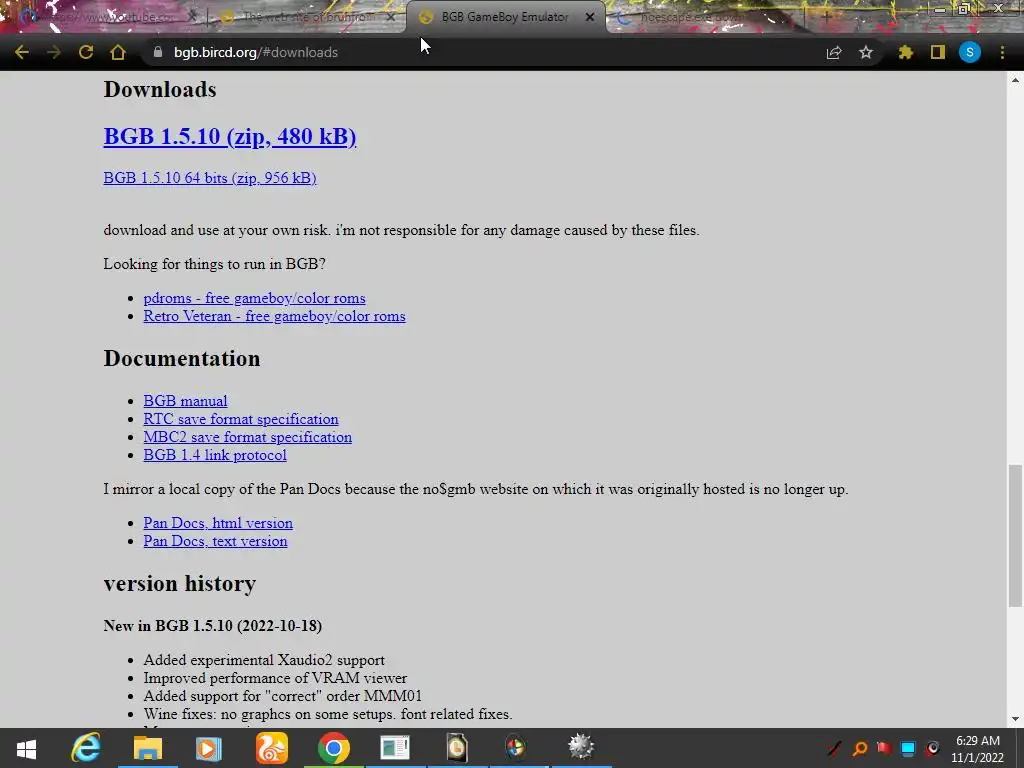This screenshot has height=768, width=1024.
Task: Close the BGB GameBoy Emulator tab
Action: tap(590, 17)
